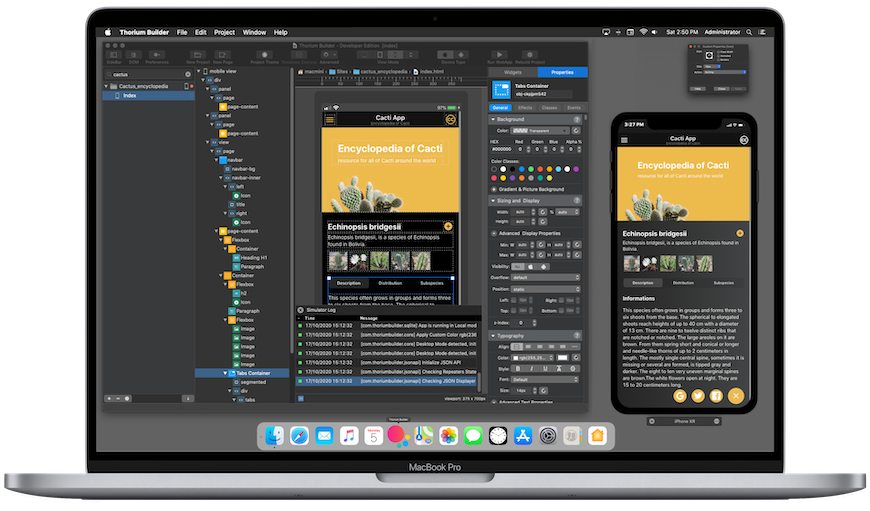
Task: Open the App Store from the Dock
Action: coord(523,436)
